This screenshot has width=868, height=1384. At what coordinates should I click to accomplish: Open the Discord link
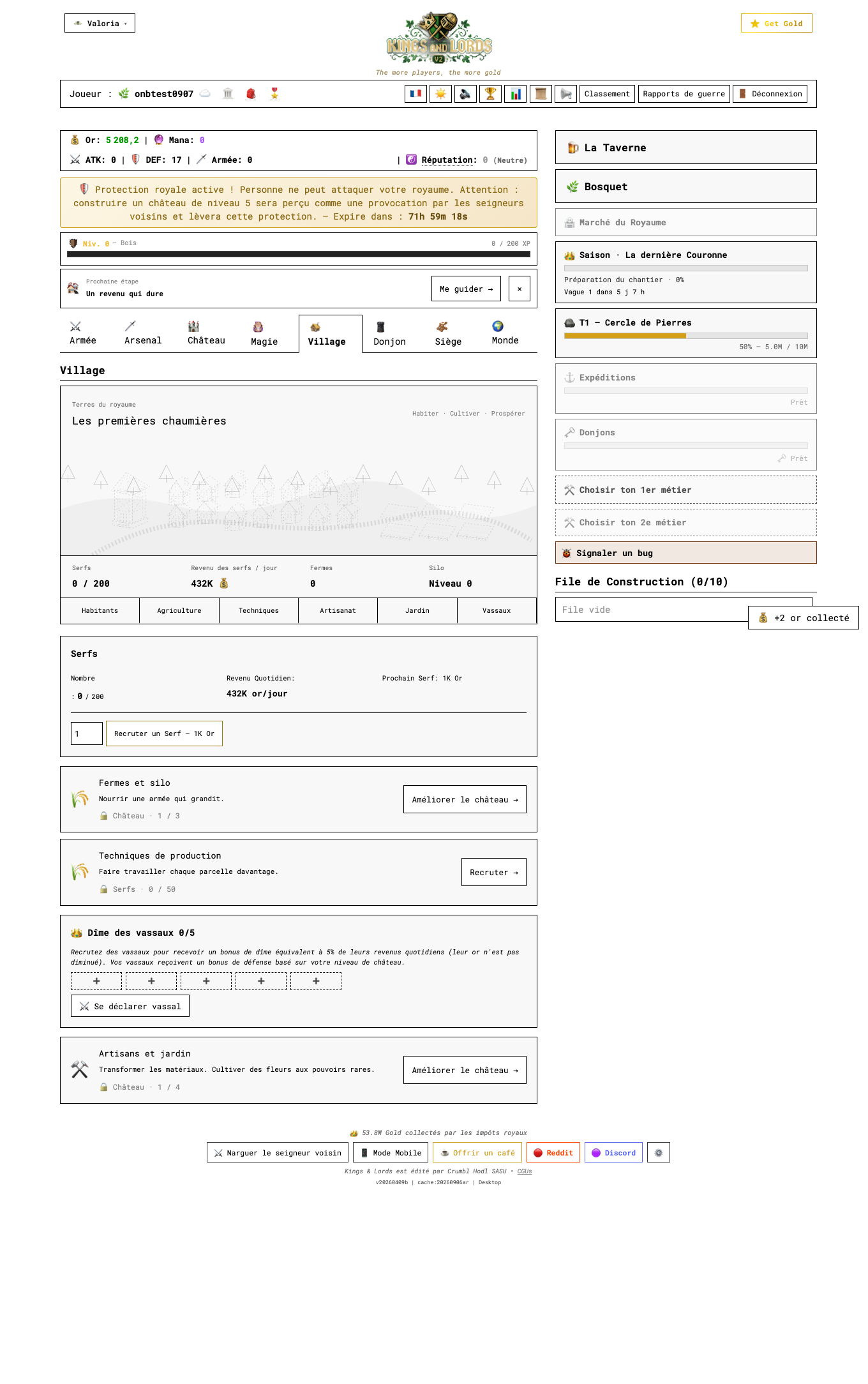[x=613, y=1152]
